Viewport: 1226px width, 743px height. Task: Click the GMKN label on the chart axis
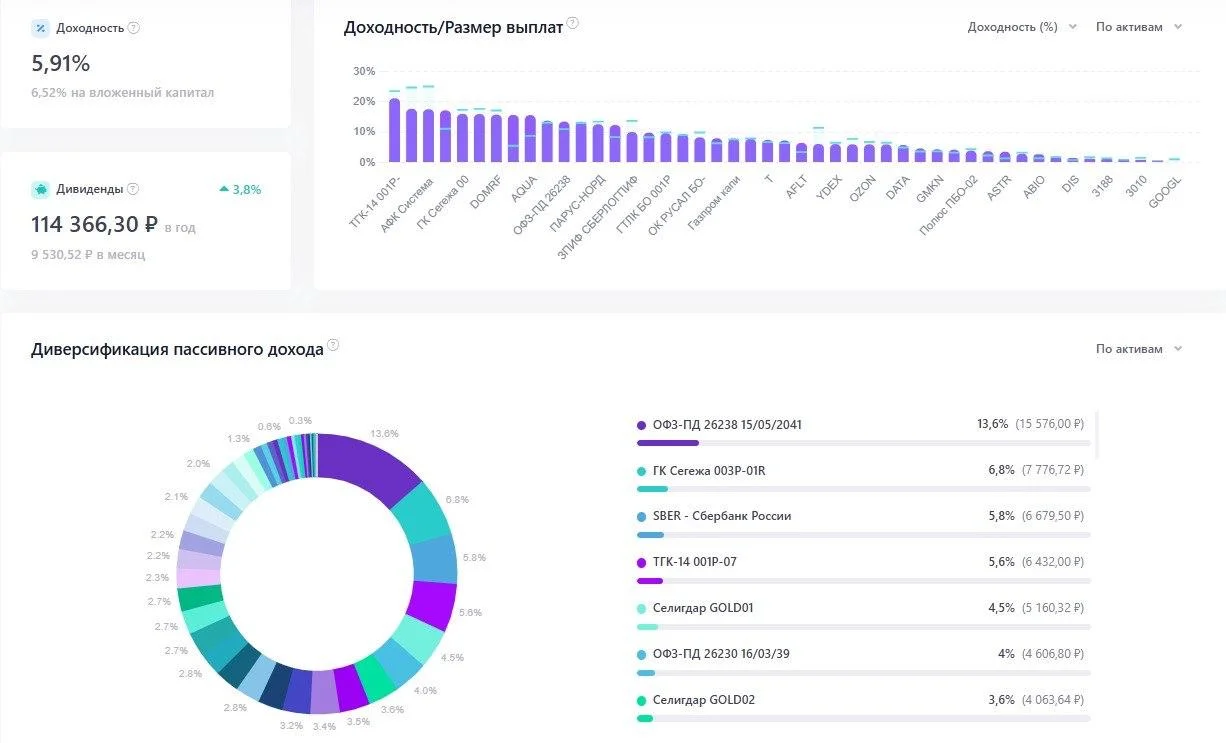[x=930, y=187]
